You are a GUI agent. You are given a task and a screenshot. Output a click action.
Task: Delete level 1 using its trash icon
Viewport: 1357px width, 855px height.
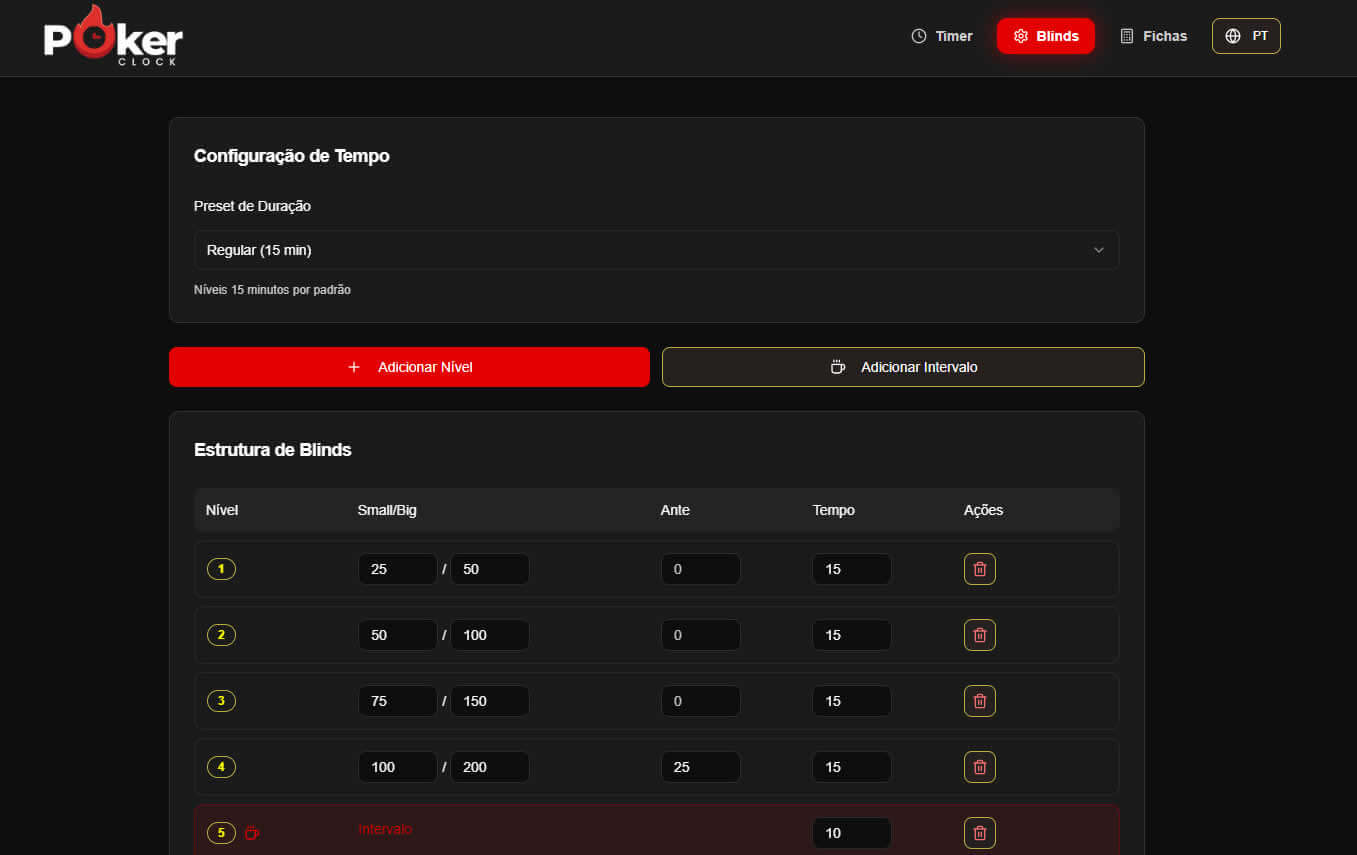[x=979, y=569]
